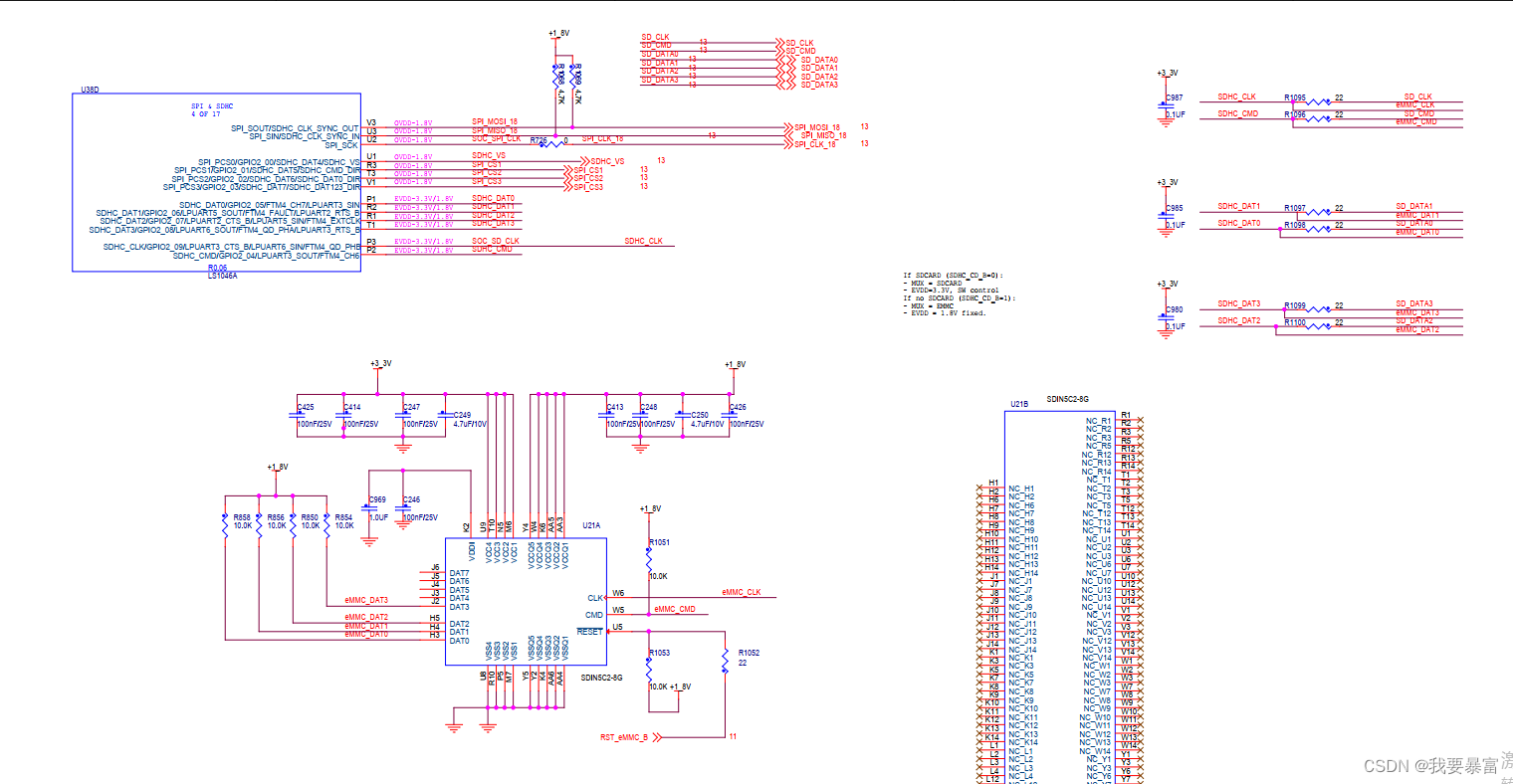Select pull-up resistor designator R854

(x=343, y=517)
